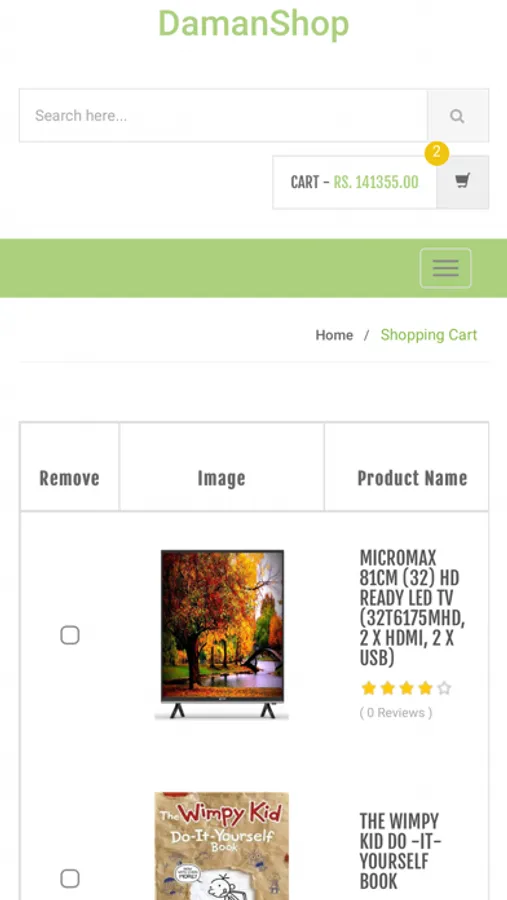The width and height of the screenshot is (507, 900).
Task: Click the Search here input field
Action: pyautogui.click(x=223, y=116)
